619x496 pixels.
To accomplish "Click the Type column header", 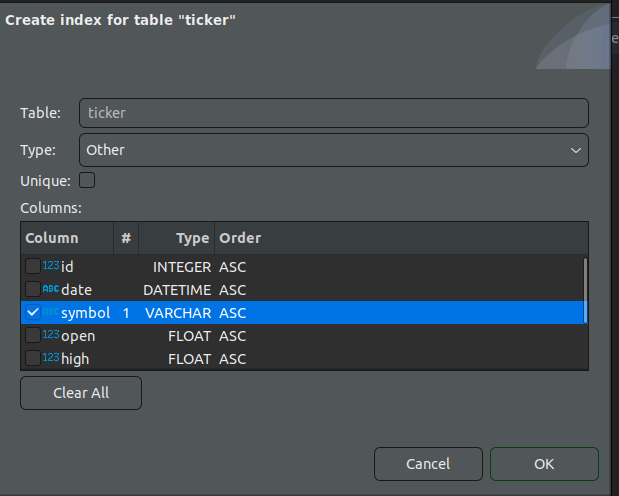I will coord(176,238).
